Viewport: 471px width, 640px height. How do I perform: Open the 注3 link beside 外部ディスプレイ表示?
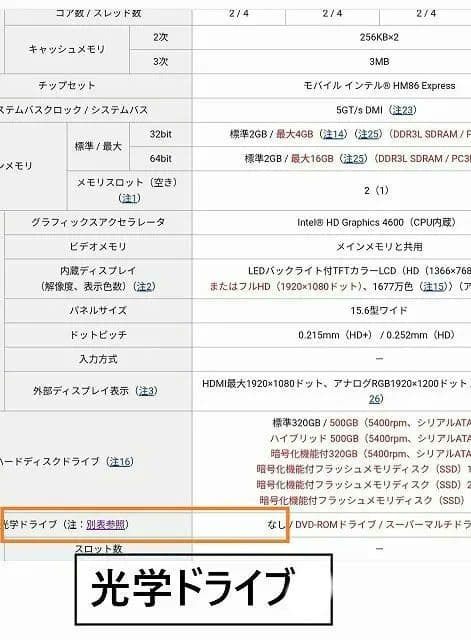[146, 391]
